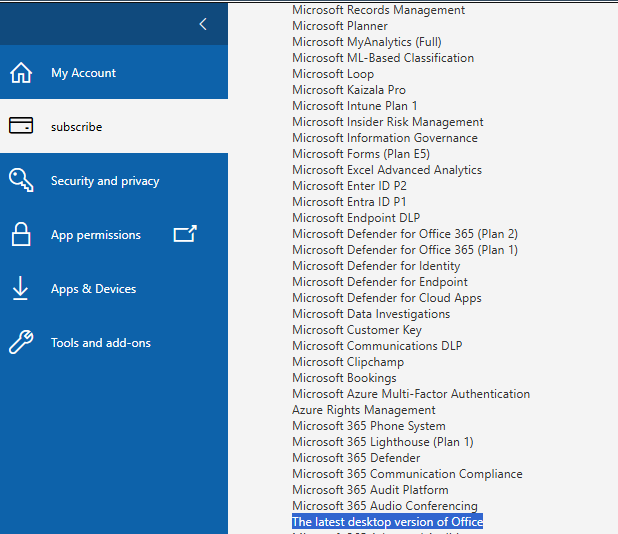
Task: Click 'Microsoft Defender for Identity'
Action: click(376, 266)
